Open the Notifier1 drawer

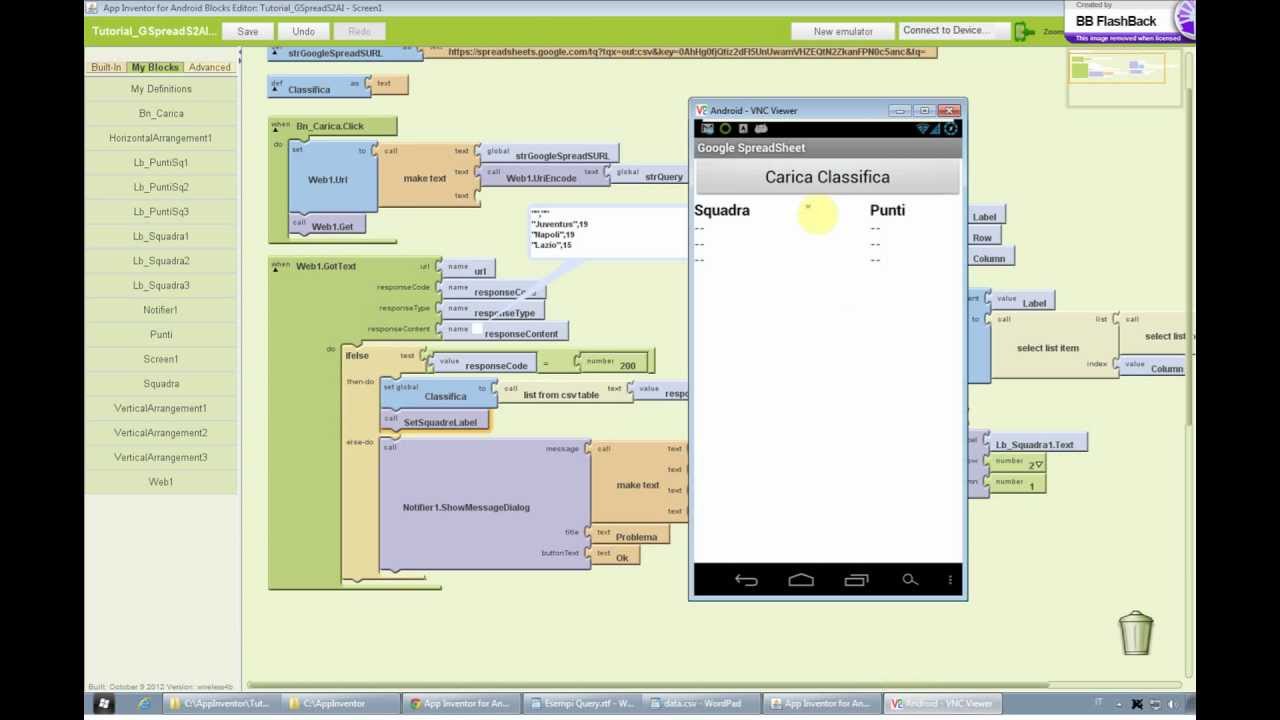pos(161,310)
